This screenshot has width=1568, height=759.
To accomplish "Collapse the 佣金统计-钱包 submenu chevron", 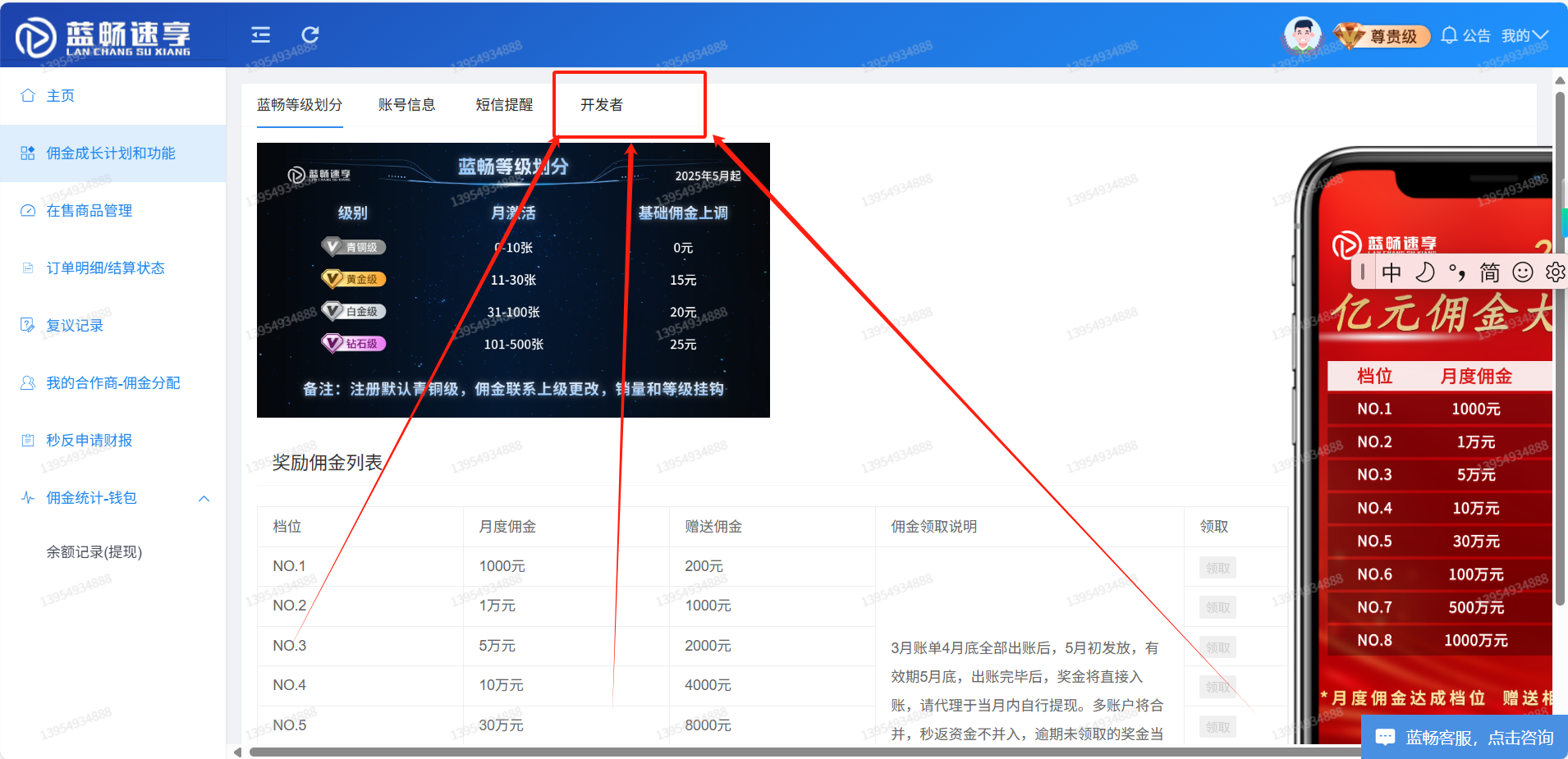I will 204,498.
